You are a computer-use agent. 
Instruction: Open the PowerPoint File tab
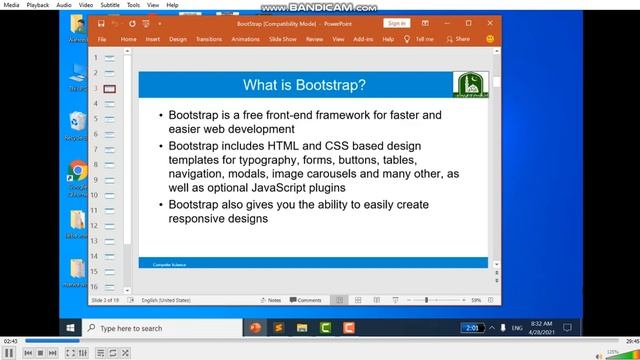pos(102,39)
